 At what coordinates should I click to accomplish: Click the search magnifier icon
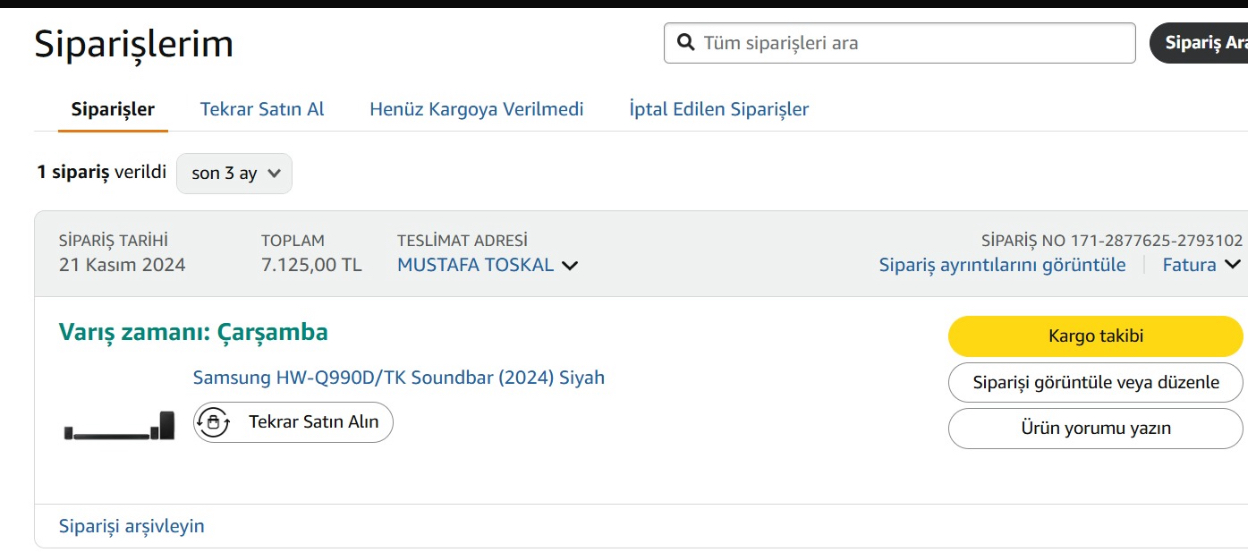click(x=686, y=43)
